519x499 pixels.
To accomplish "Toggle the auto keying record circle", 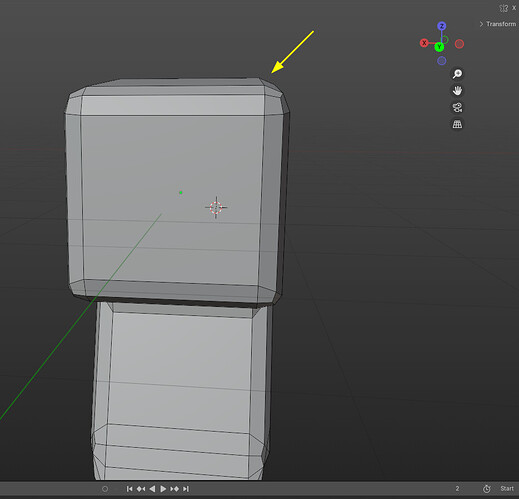I will tap(105, 489).
